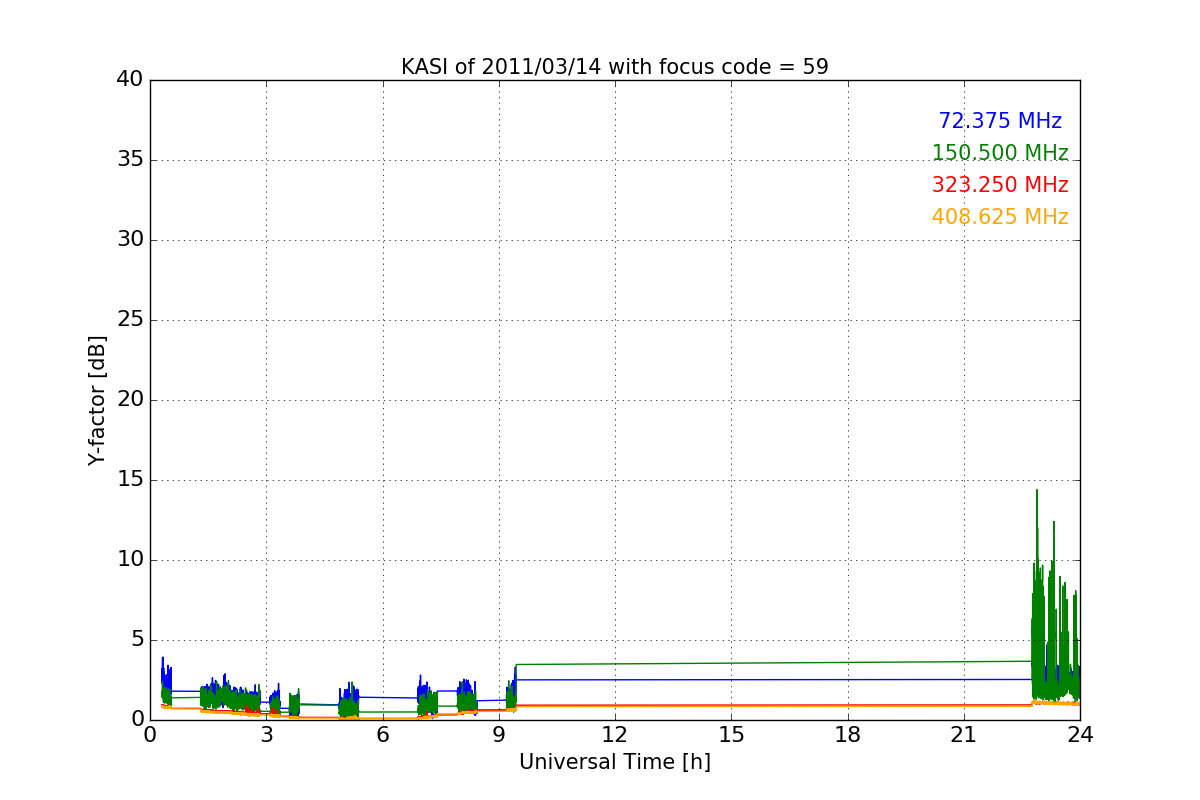Image resolution: width=1200 pixels, height=800 pixels.
Task: Click the 'Y-factor [dB]' axis label
Action: coord(97,400)
